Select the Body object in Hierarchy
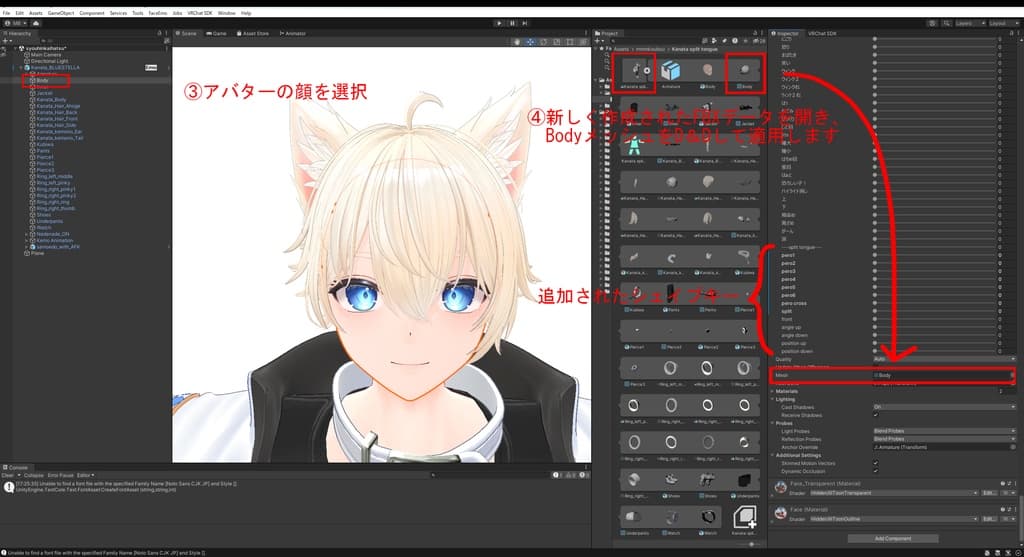 coord(42,80)
